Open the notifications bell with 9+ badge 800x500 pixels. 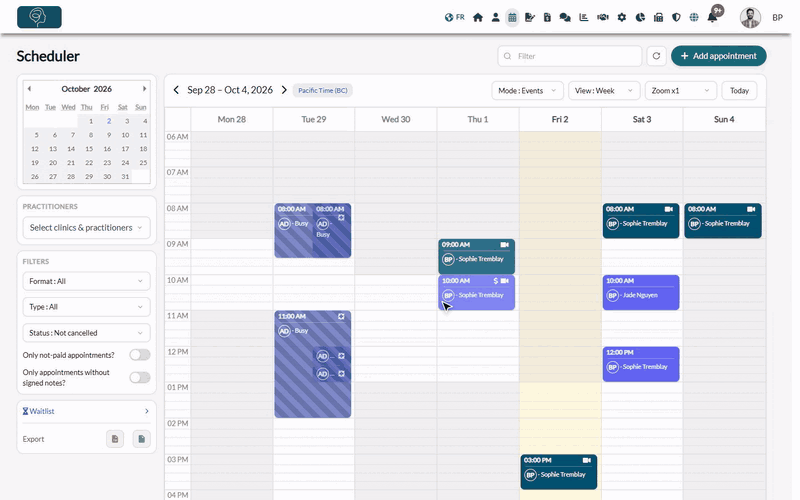[713, 16]
